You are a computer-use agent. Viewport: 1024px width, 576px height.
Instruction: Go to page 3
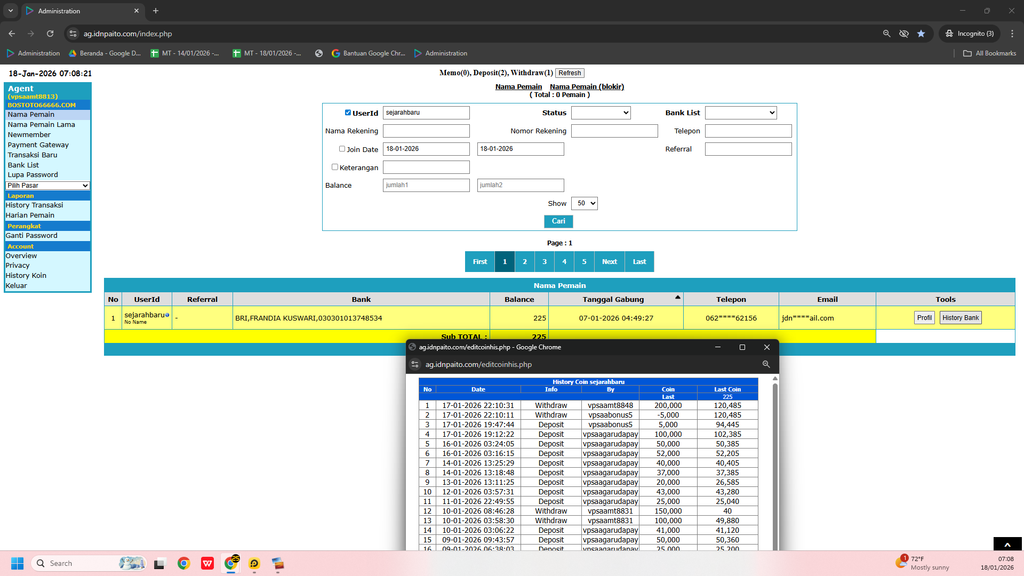coord(544,261)
